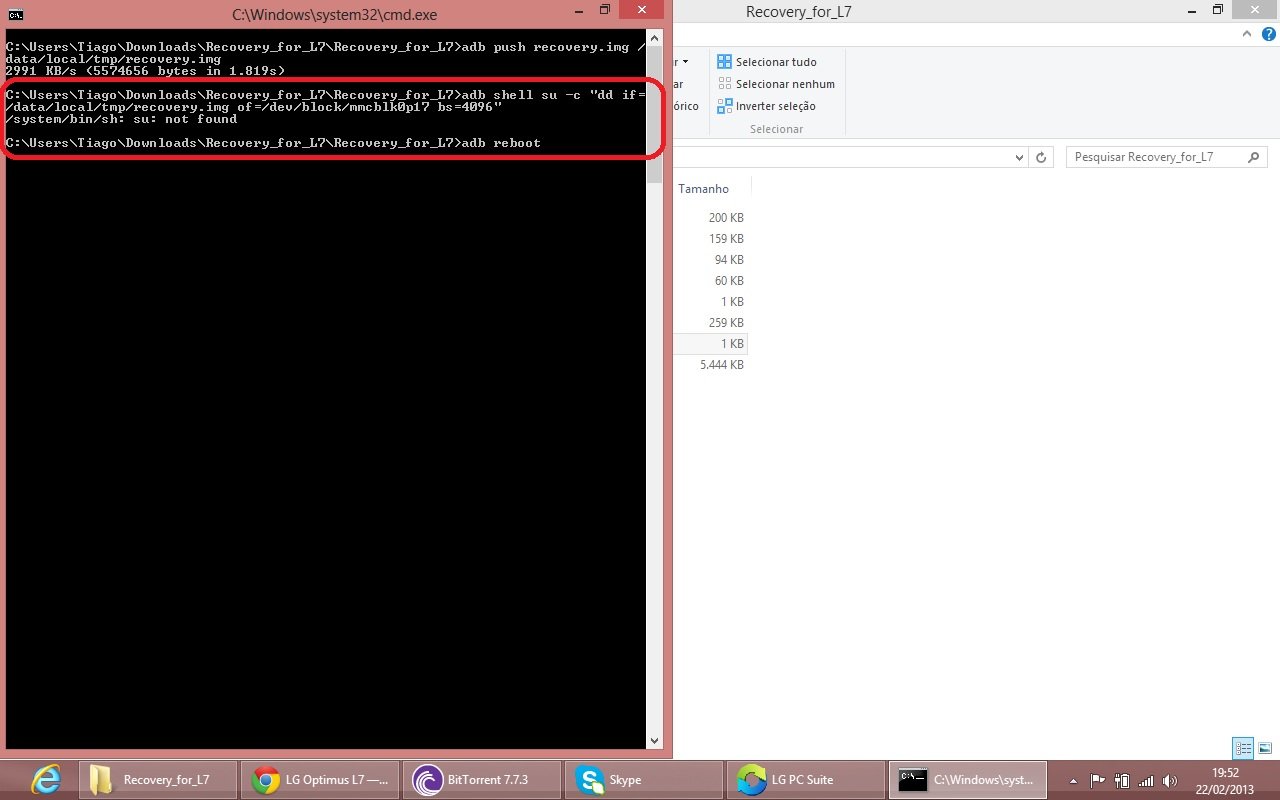Open LG PC Suite from taskbar

(x=806, y=779)
